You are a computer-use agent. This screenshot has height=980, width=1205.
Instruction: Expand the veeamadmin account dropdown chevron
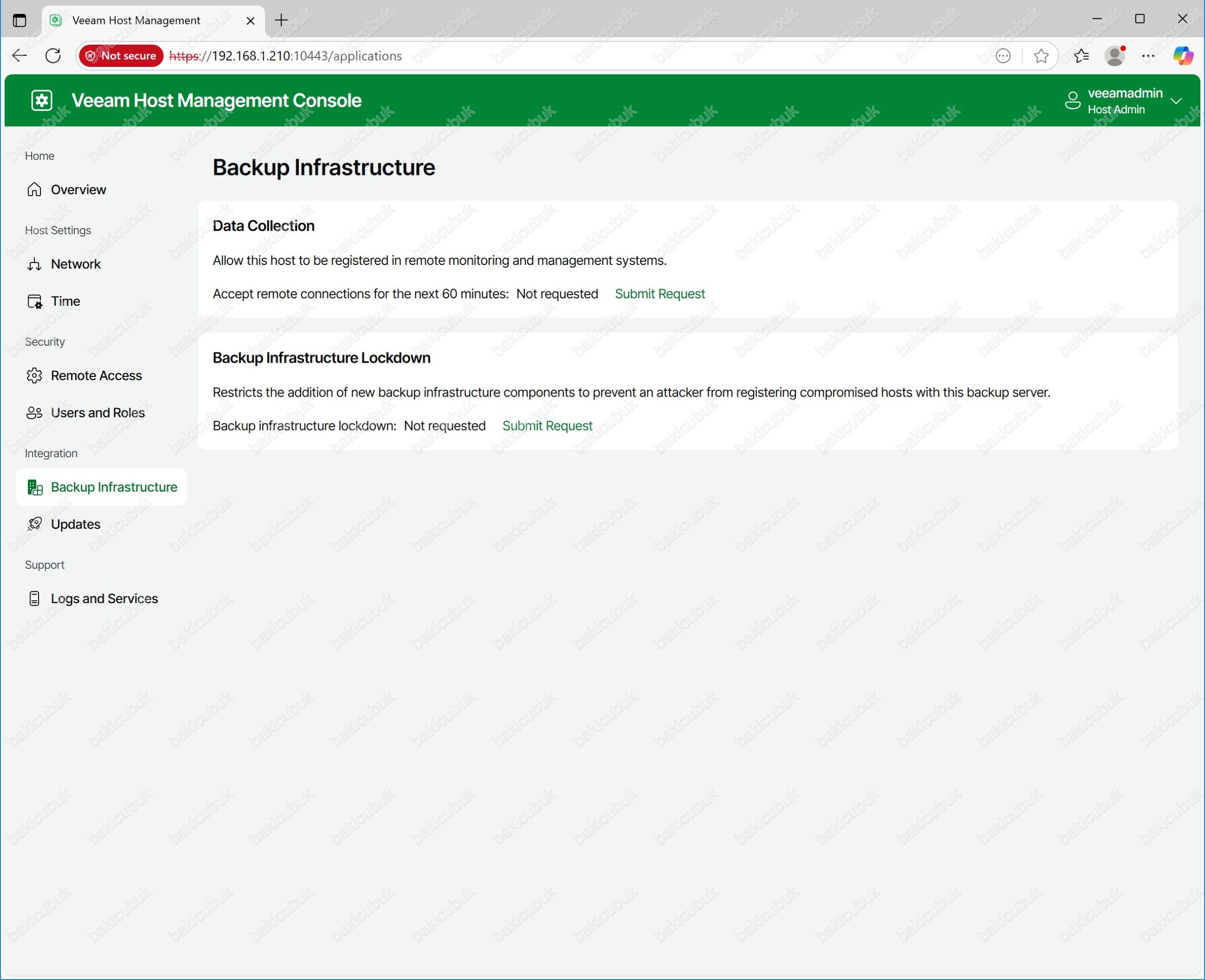1176,101
